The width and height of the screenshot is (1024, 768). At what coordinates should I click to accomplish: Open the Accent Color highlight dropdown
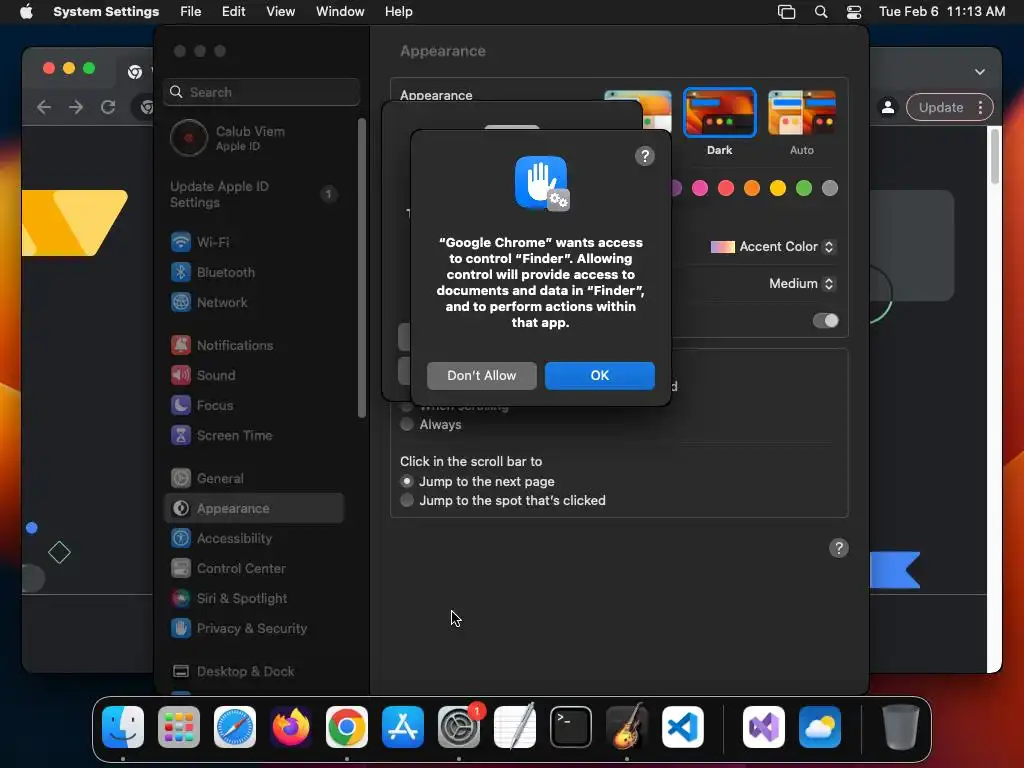(x=772, y=247)
